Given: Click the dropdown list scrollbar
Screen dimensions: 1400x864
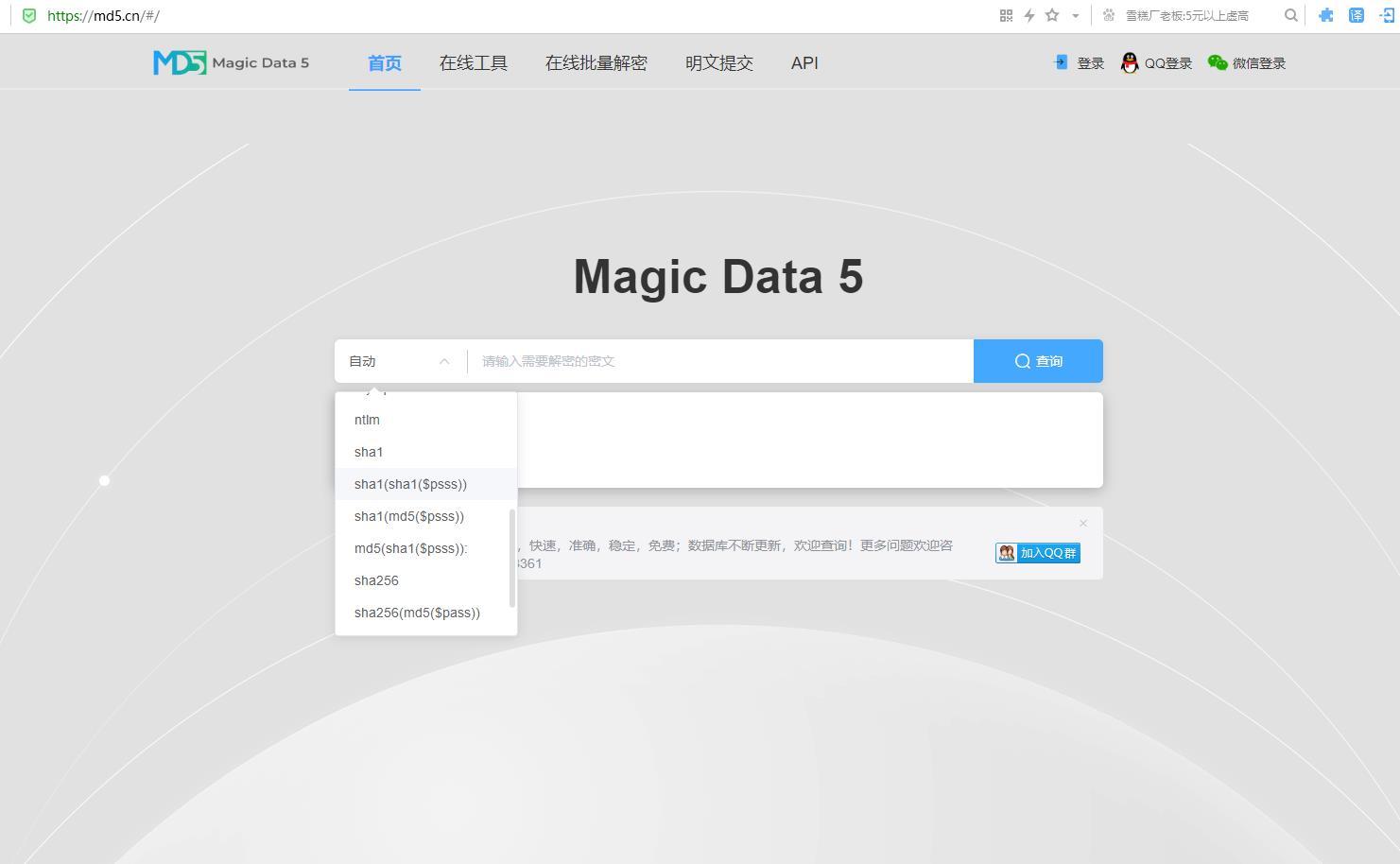Looking at the screenshot, I should [512, 558].
